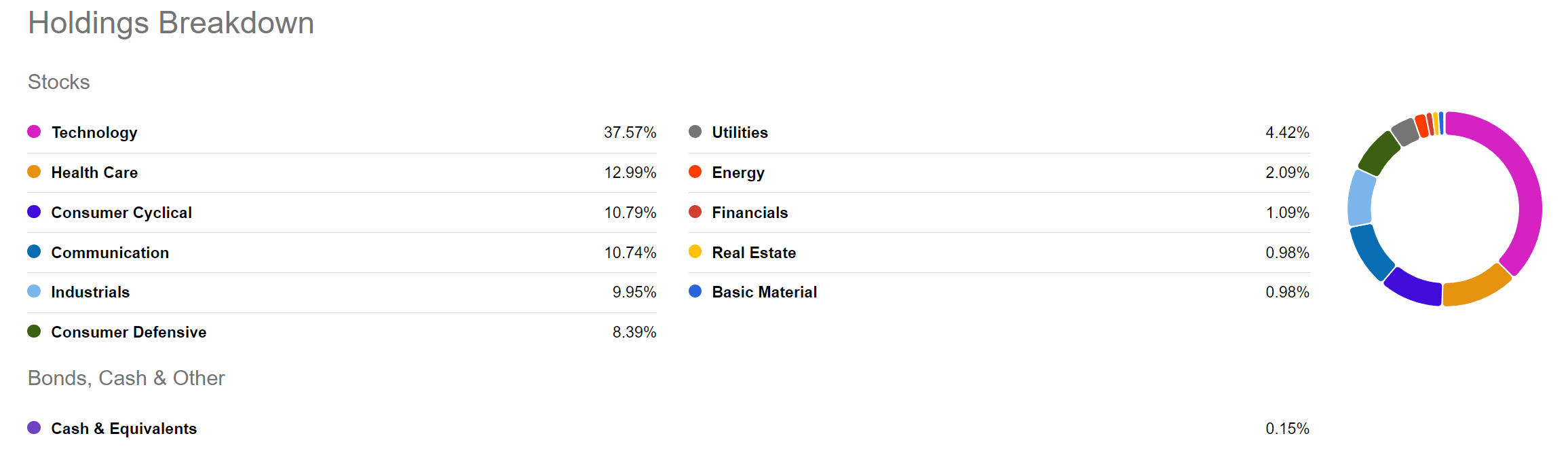Select the Communication sector label

tap(110, 253)
